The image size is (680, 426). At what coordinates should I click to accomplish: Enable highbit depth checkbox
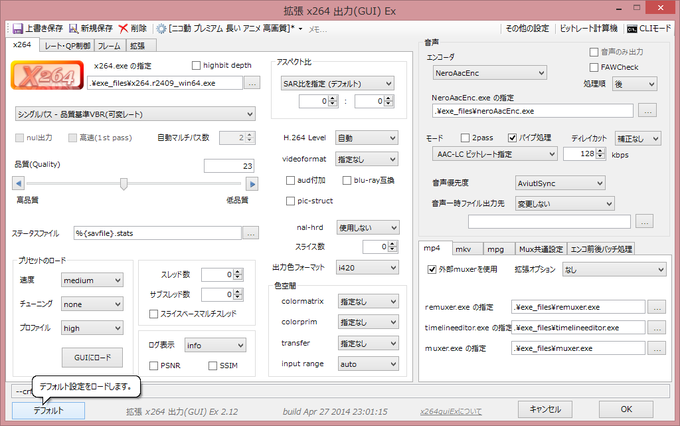coord(196,66)
